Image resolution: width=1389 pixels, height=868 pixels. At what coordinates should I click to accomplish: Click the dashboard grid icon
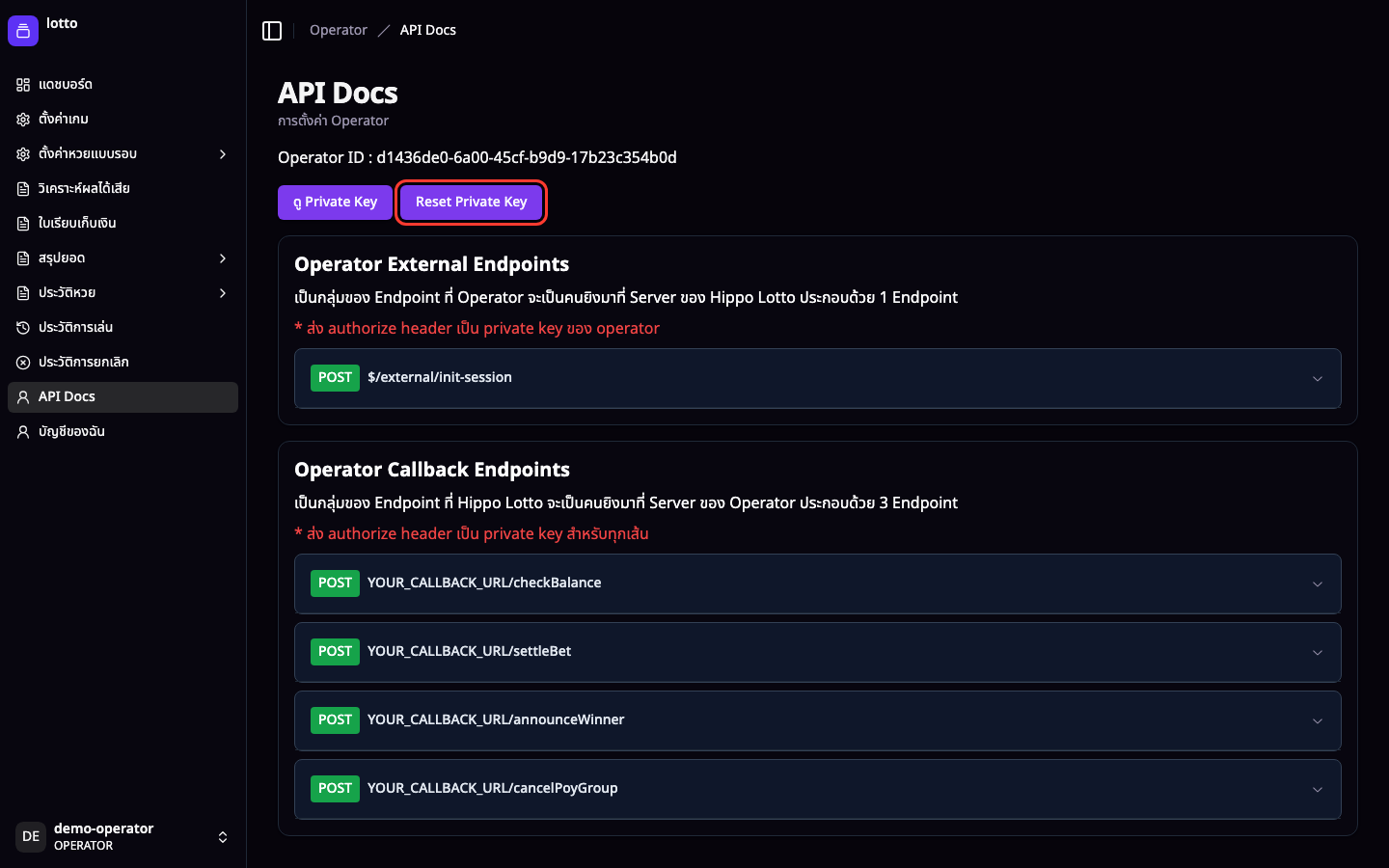[23, 85]
